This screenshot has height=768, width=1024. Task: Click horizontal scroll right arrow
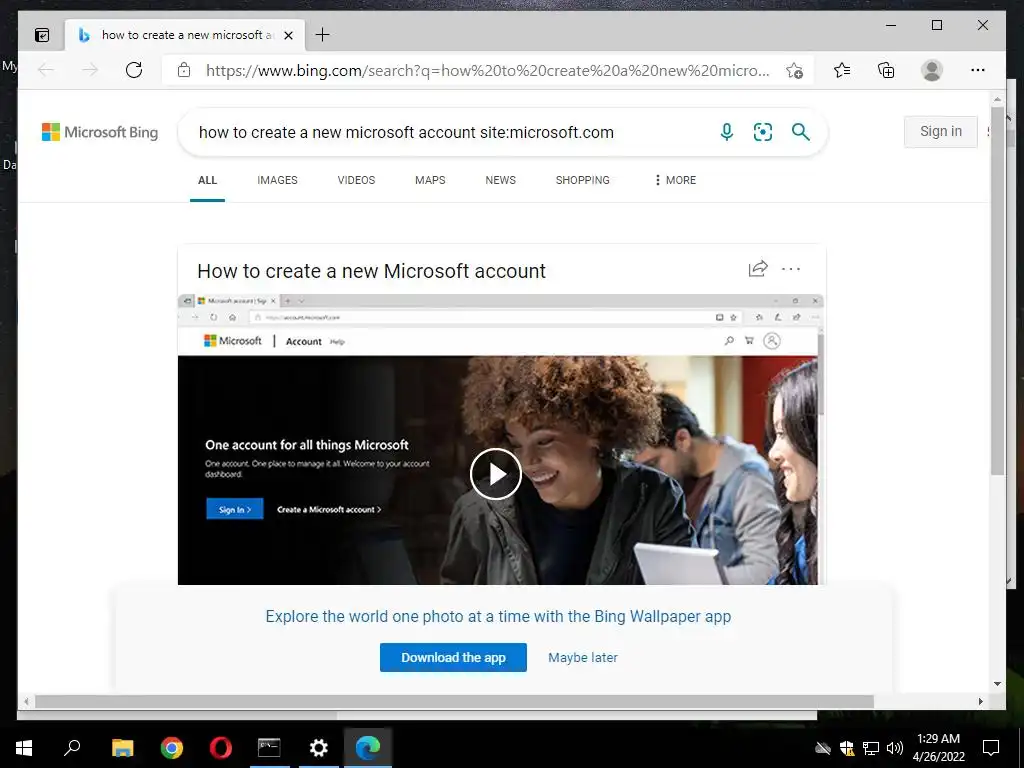pos(980,701)
